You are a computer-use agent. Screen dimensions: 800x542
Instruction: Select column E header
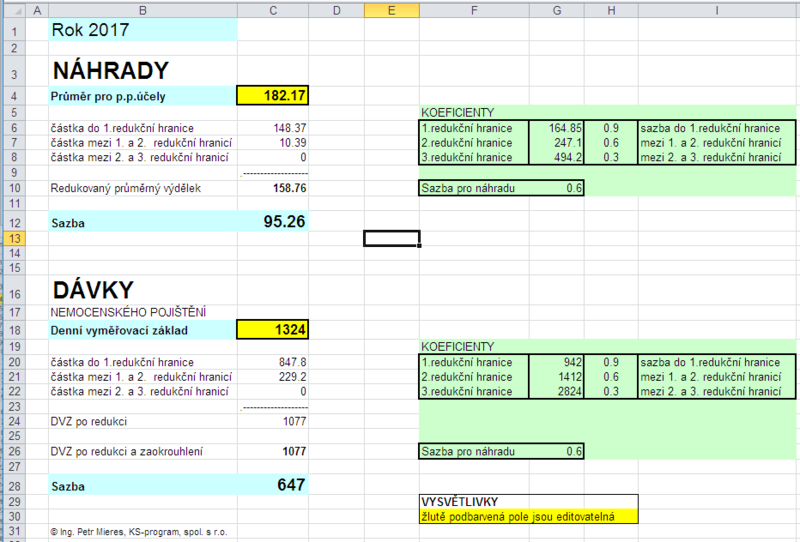click(x=392, y=10)
